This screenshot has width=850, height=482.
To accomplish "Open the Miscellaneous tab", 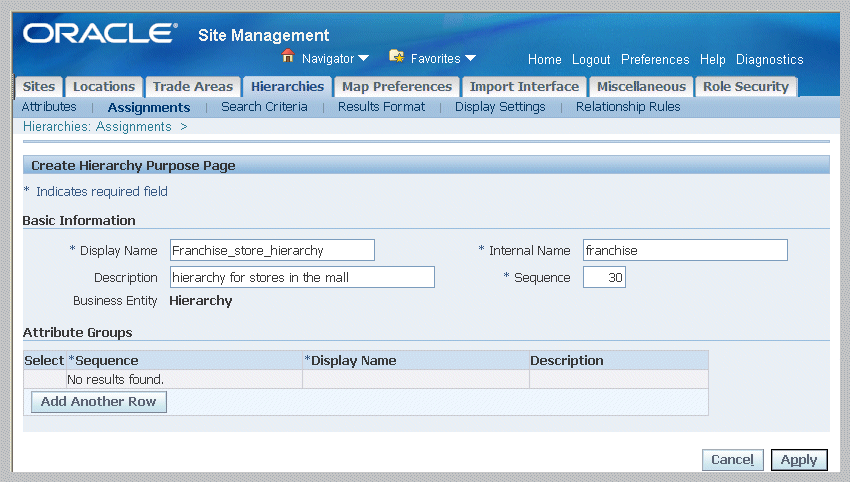I will 641,87.
